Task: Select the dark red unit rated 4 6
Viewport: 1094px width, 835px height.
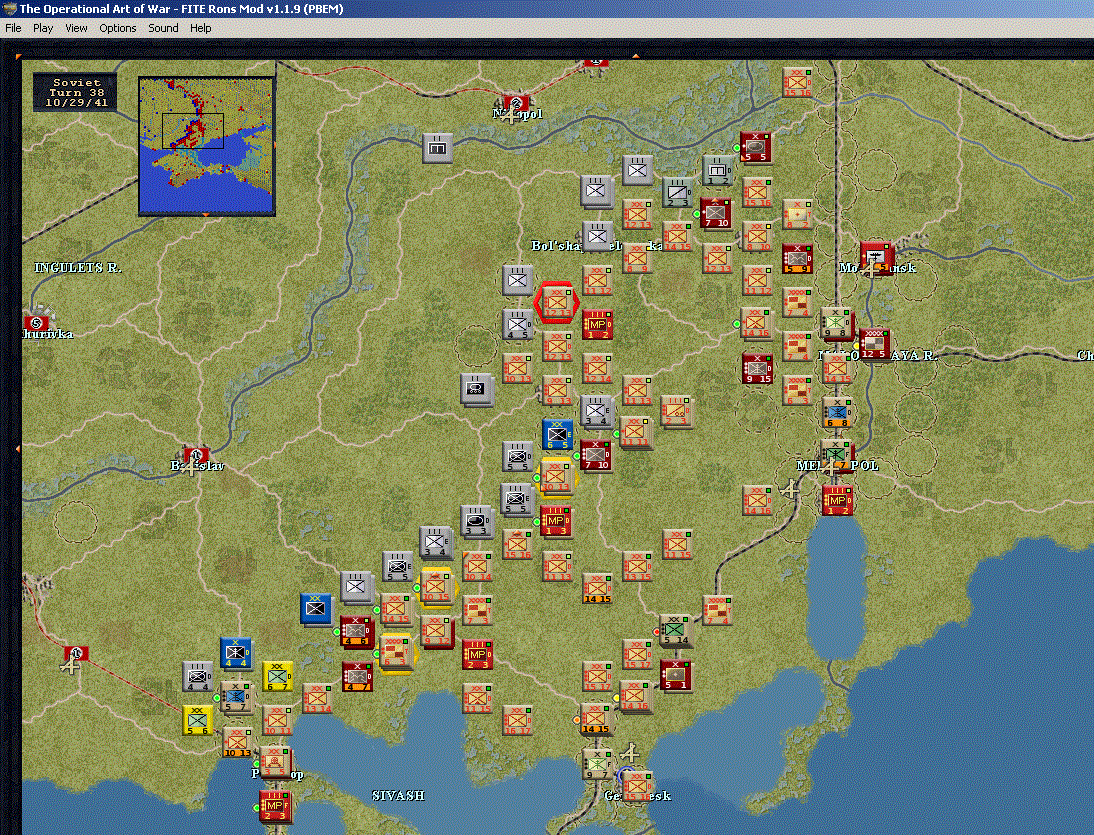Action: (x=356, y=631)
